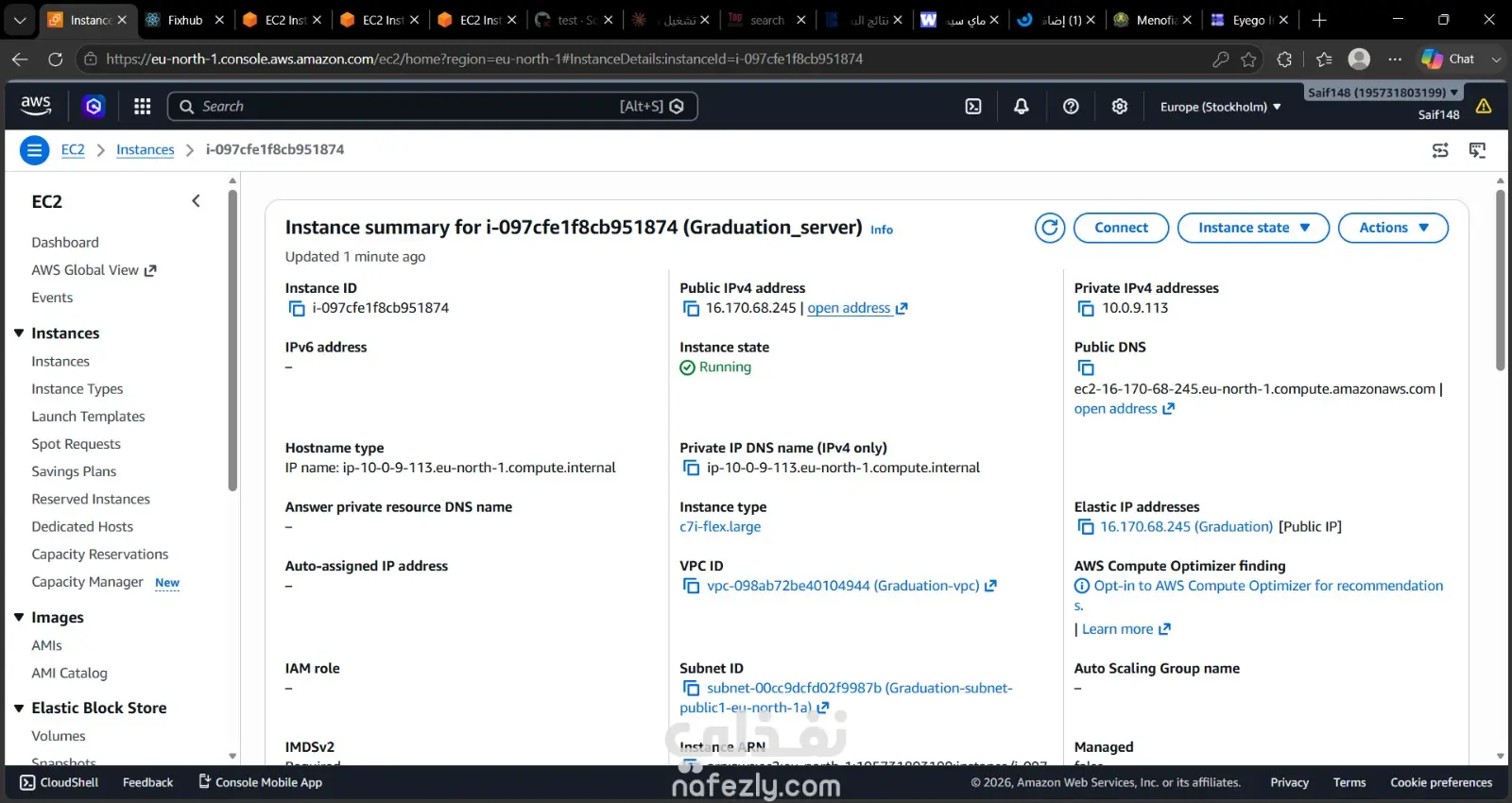Bookmark this page with the star icon

(1248, 59)
